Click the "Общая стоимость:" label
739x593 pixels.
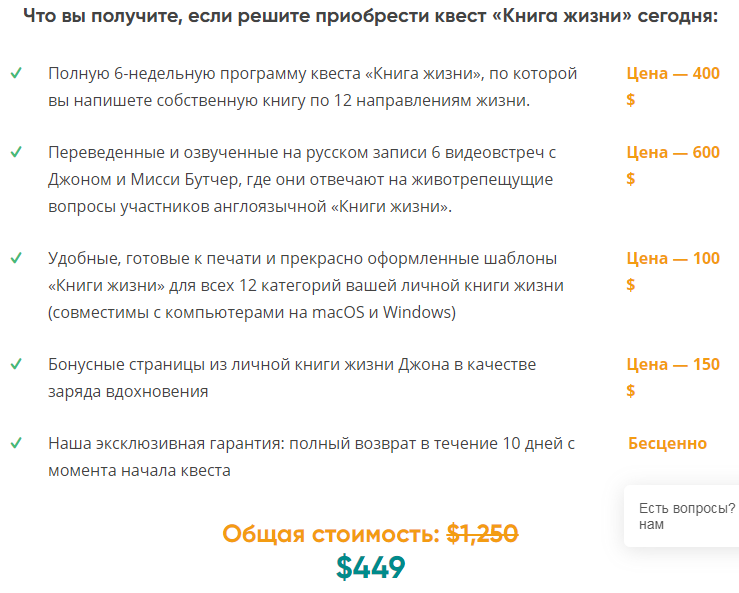(x=330, y=534)
